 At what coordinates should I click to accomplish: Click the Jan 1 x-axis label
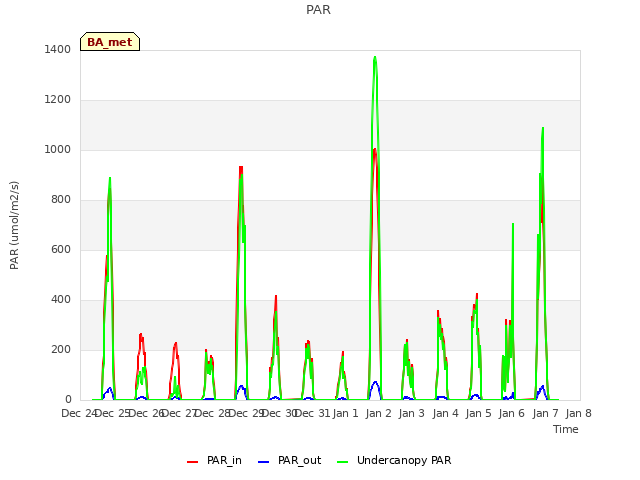click(345, 413)
